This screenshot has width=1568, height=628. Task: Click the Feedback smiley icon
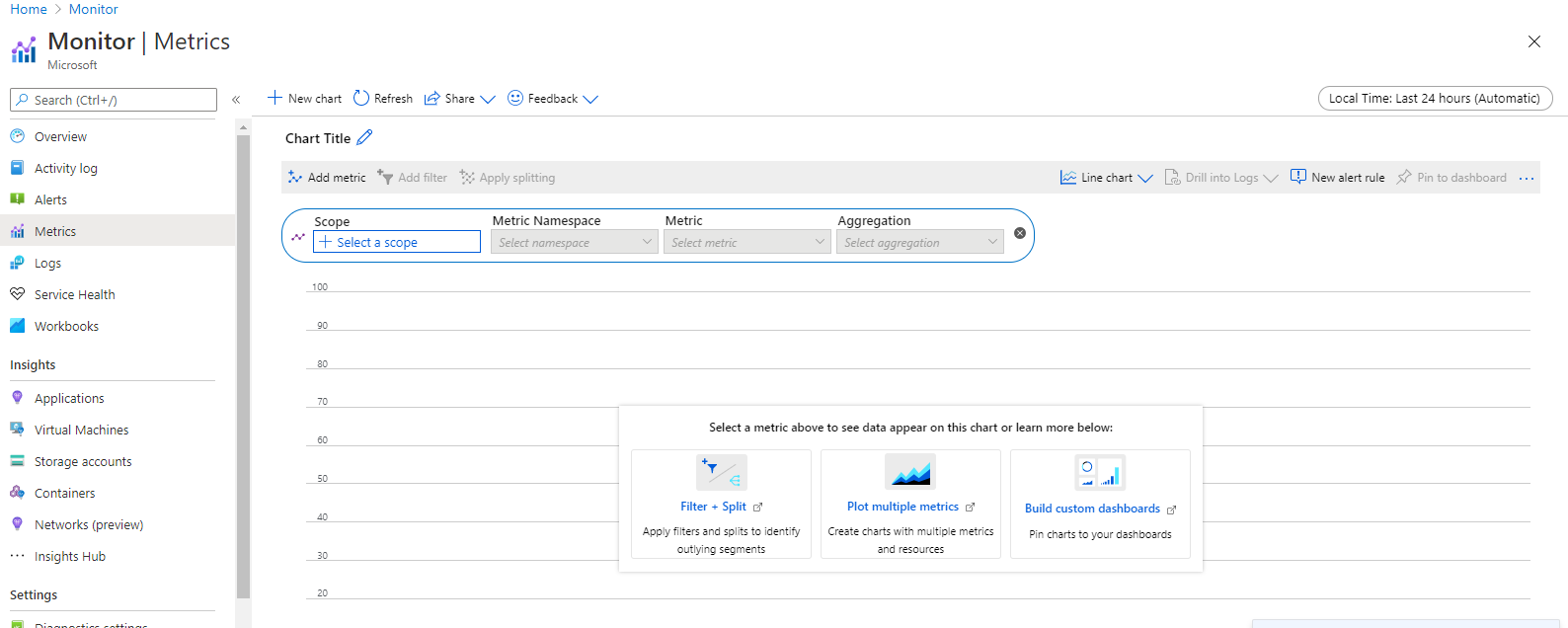515,98
